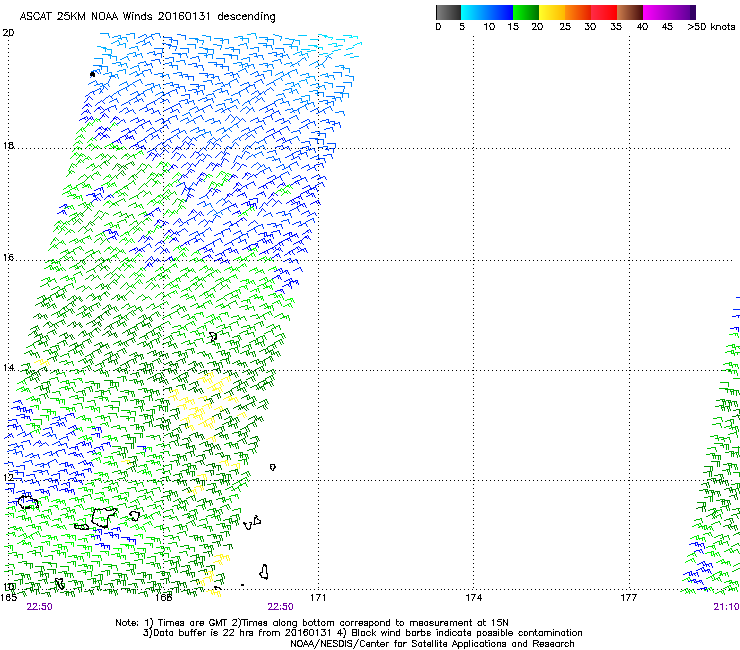Click the longitude label '174'

click(473, 598)
